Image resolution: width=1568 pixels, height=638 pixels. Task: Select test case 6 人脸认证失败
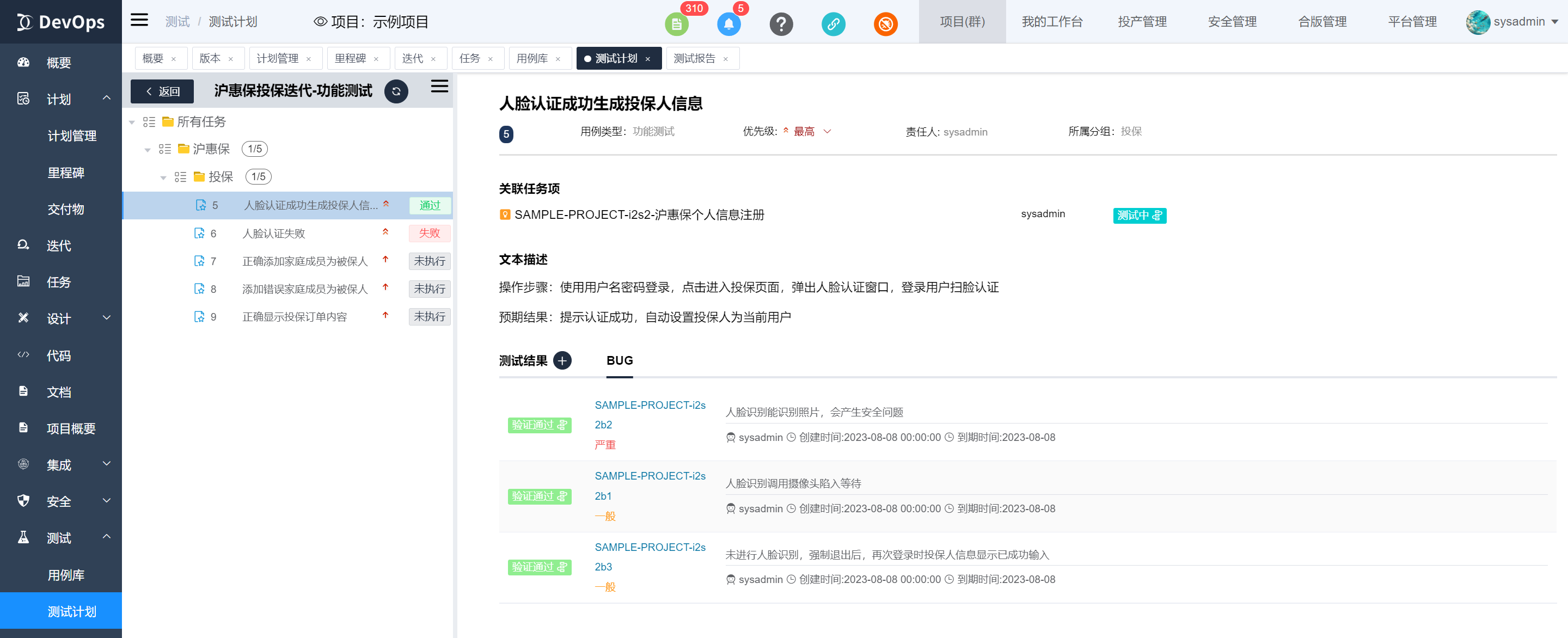(274, 233)
